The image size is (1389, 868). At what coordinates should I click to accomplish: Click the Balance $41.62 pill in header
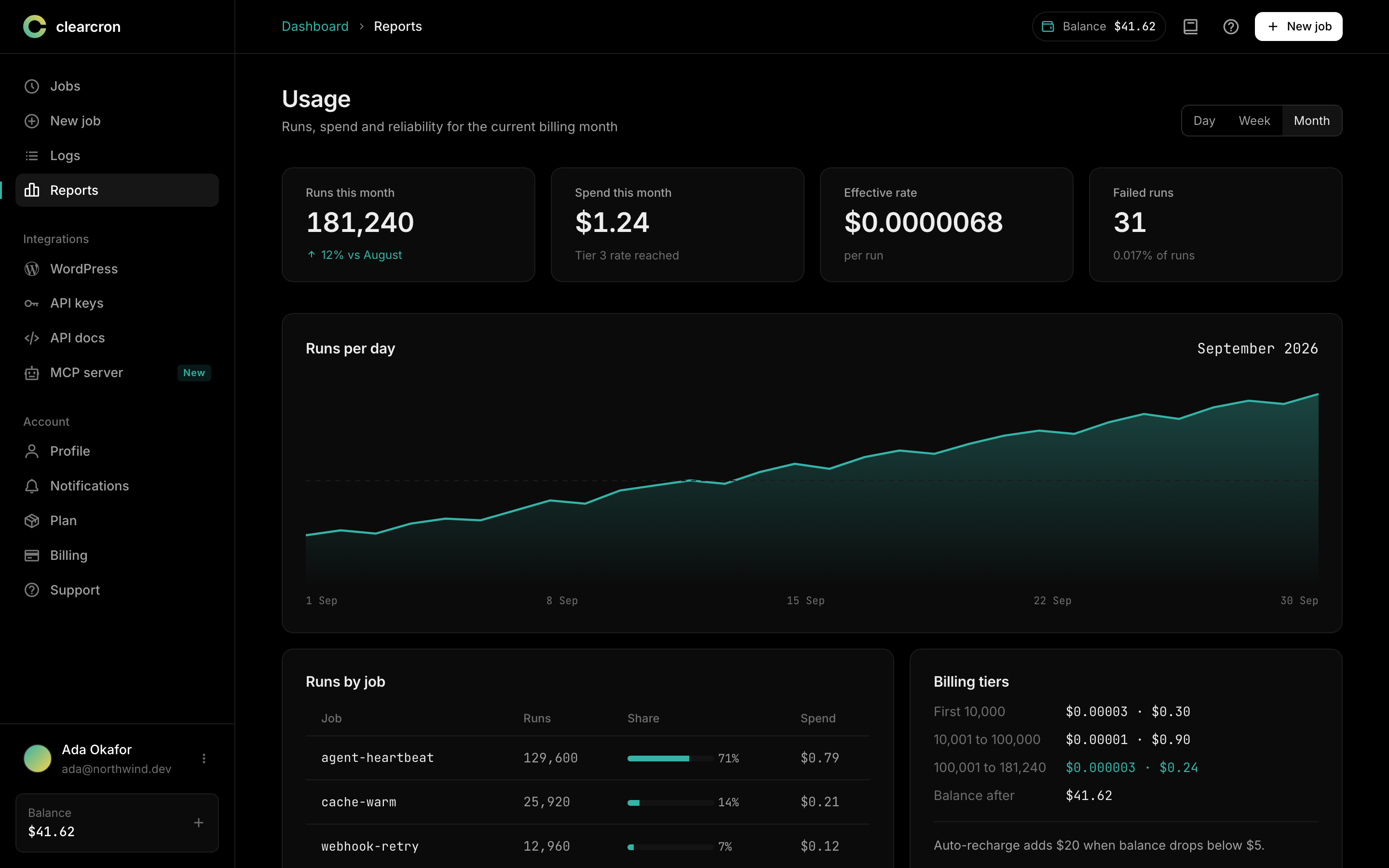[1099, 27]
